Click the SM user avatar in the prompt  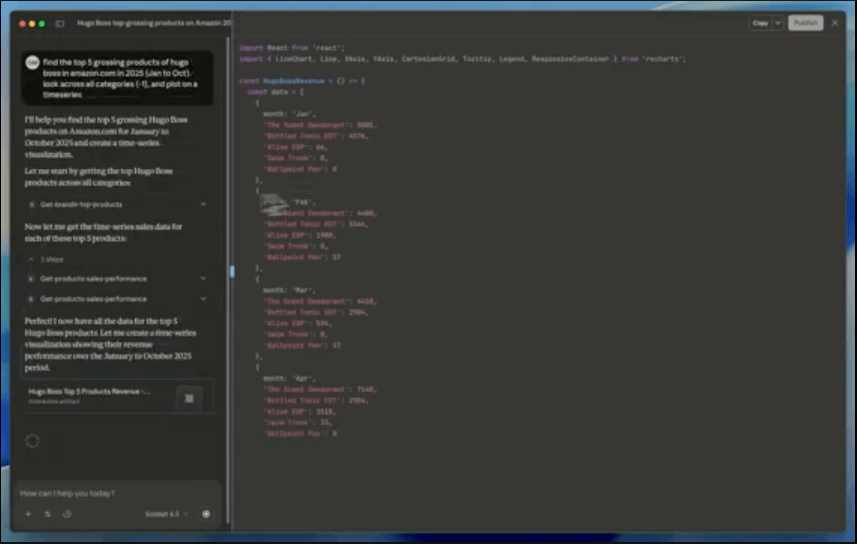(32, 62)
